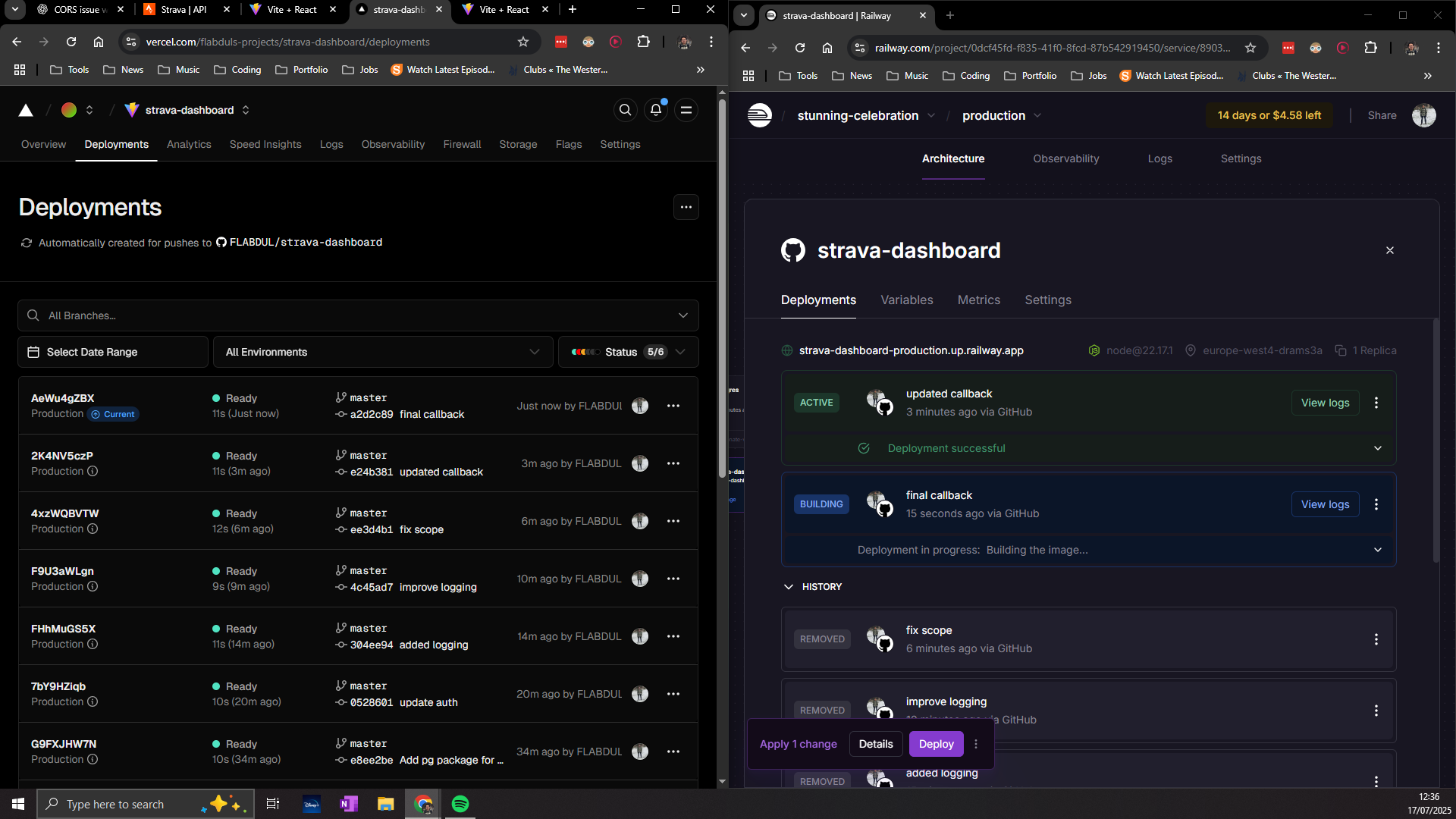Switch to service Variables tab

[907, 300]
